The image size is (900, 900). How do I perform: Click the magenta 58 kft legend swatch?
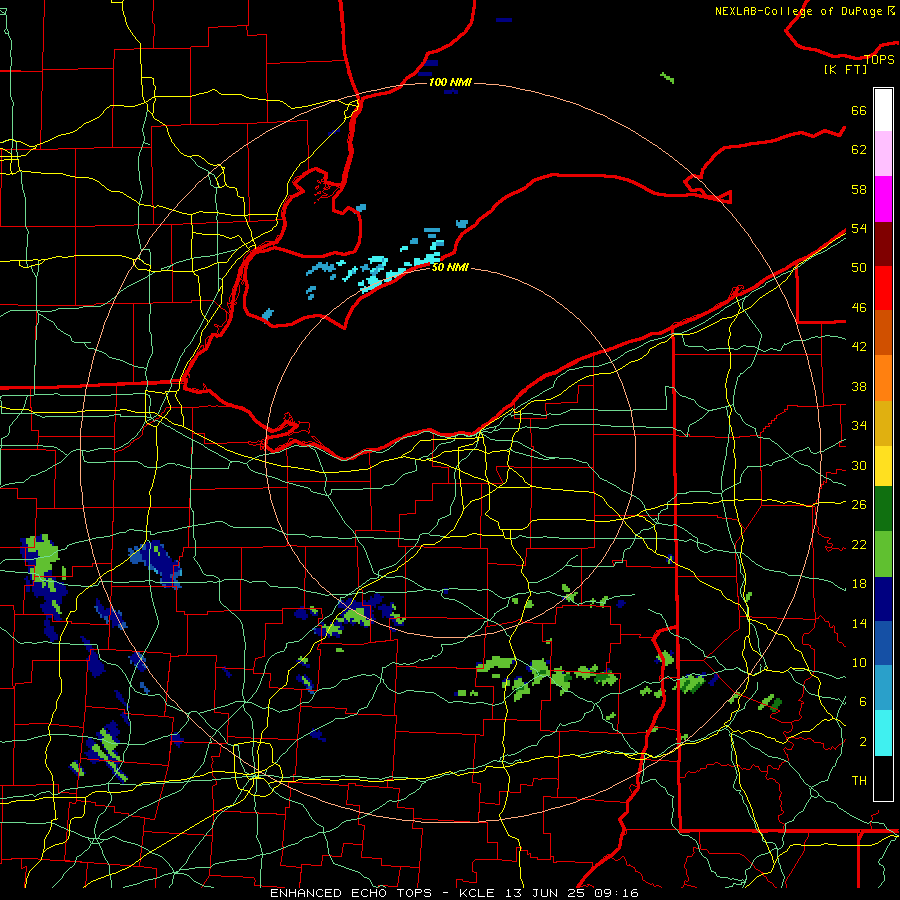(x=883, y=199)
